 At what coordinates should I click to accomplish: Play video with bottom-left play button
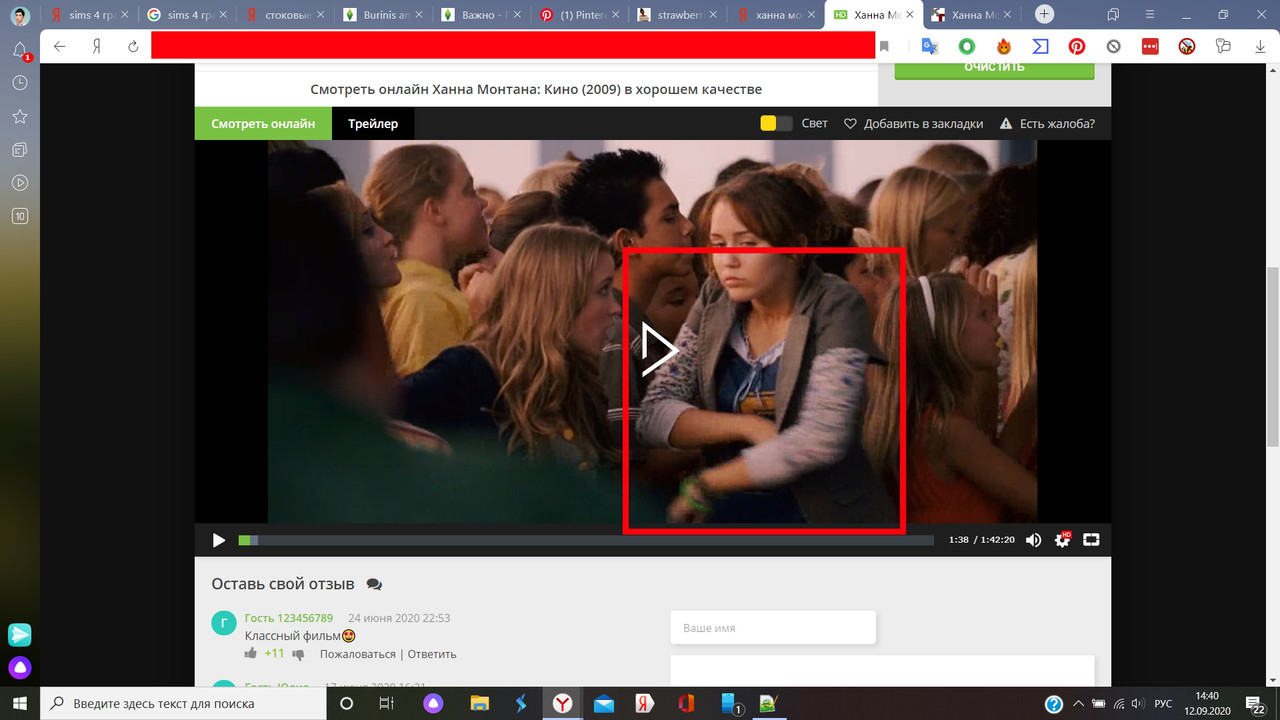[218, 540]
